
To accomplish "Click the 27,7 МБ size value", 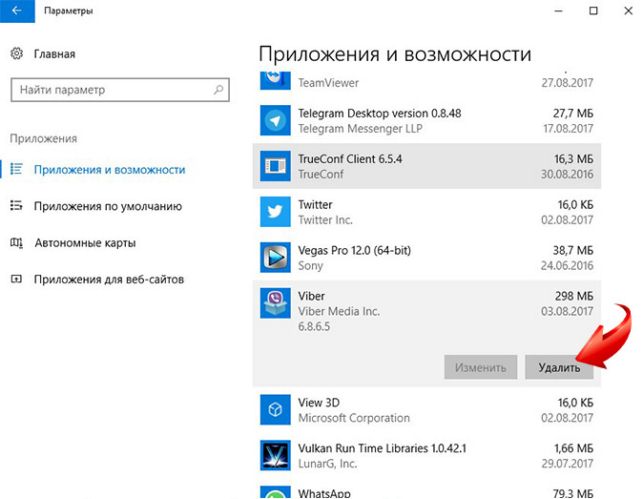I will click(573, 113).
